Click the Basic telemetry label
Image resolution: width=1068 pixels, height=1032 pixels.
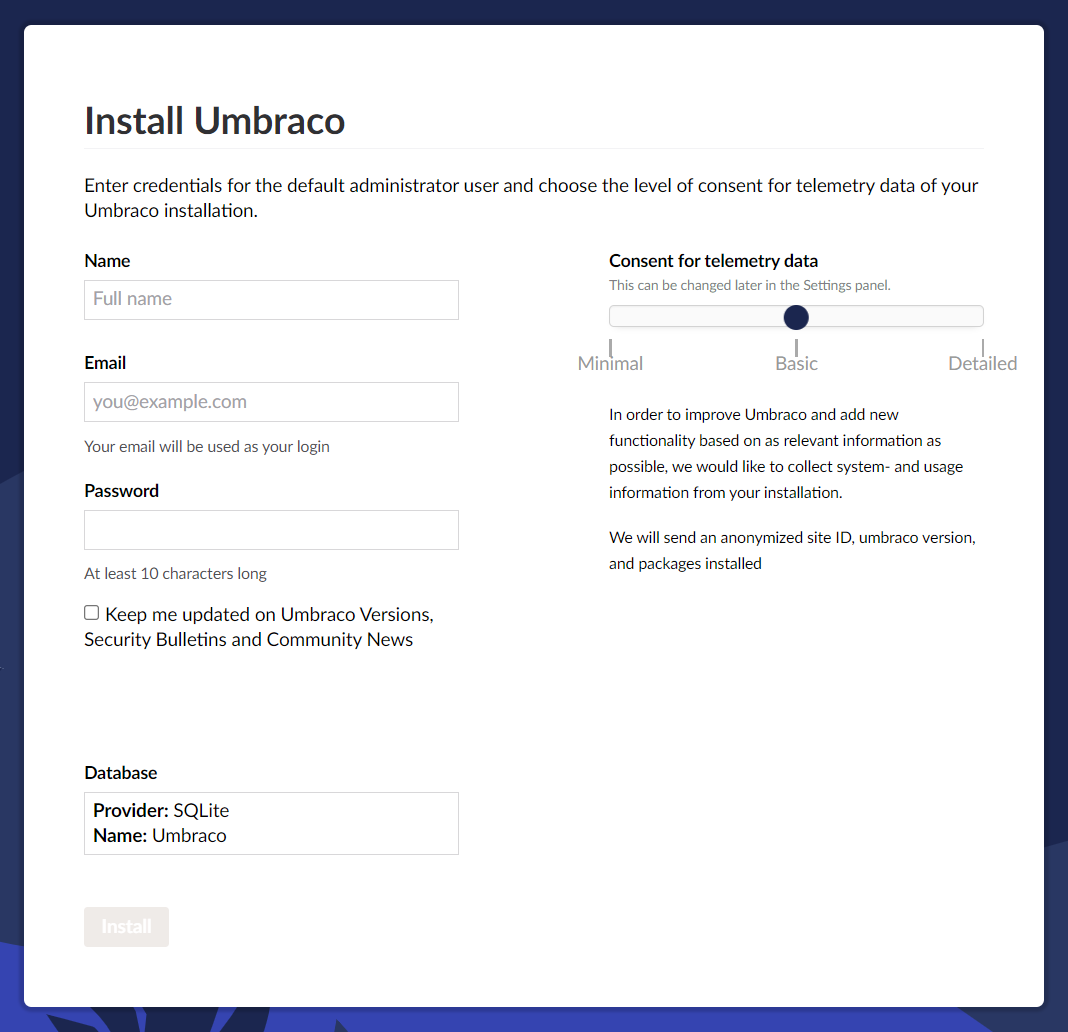(x=796, y=363)
